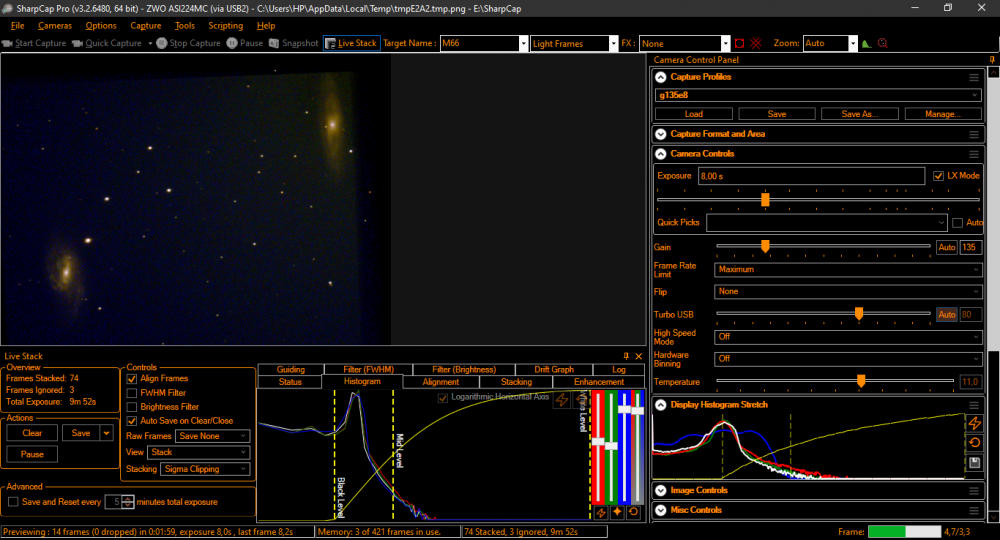Click the SharpCap app icon in the title bar

8,8
